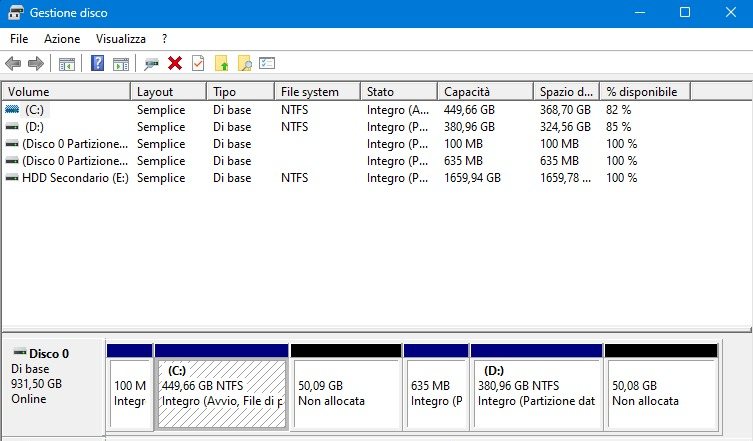
Task: Click the Forward arrow in toolbar
Action: [x=36, y=63]
